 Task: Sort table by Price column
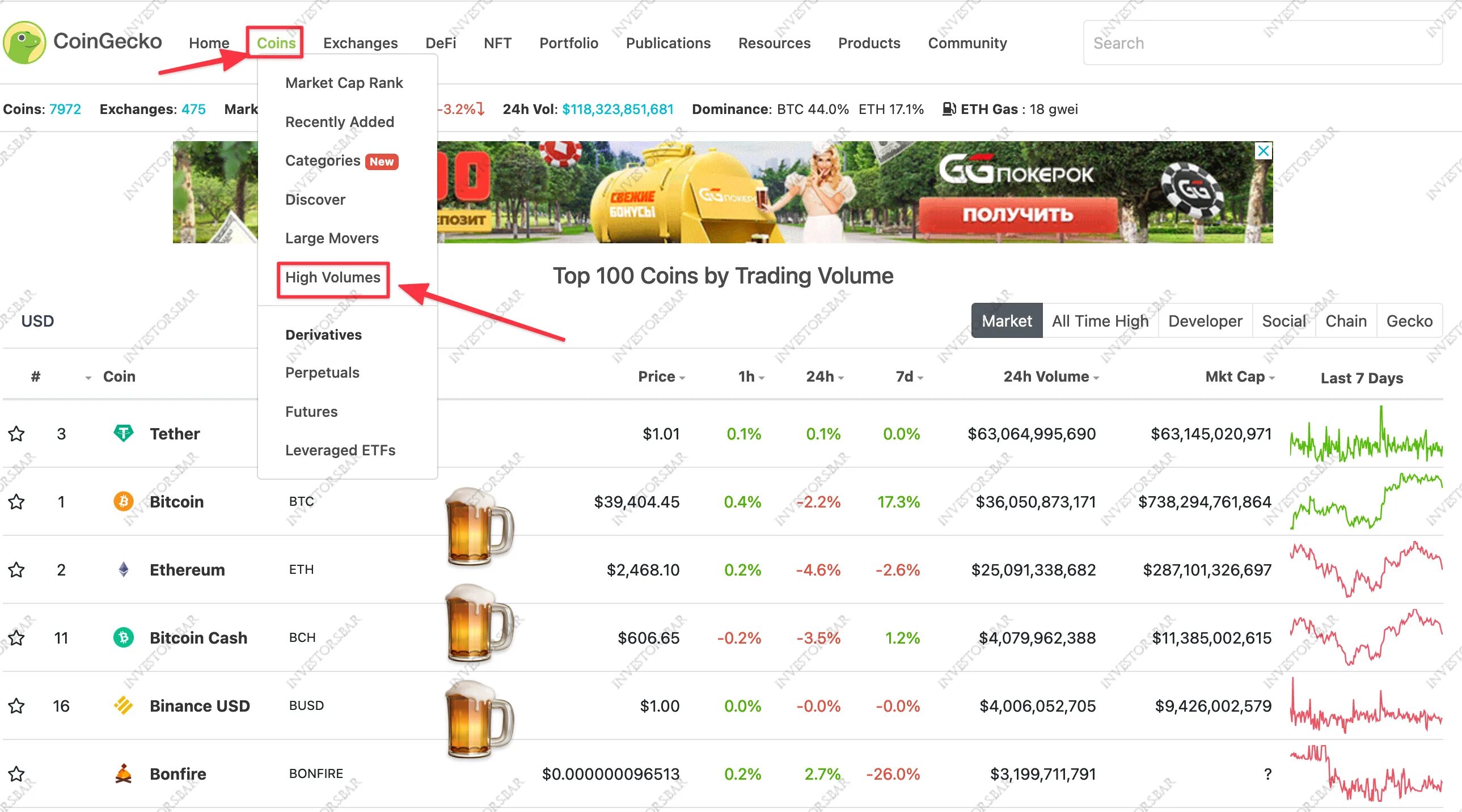coord(661,377)
